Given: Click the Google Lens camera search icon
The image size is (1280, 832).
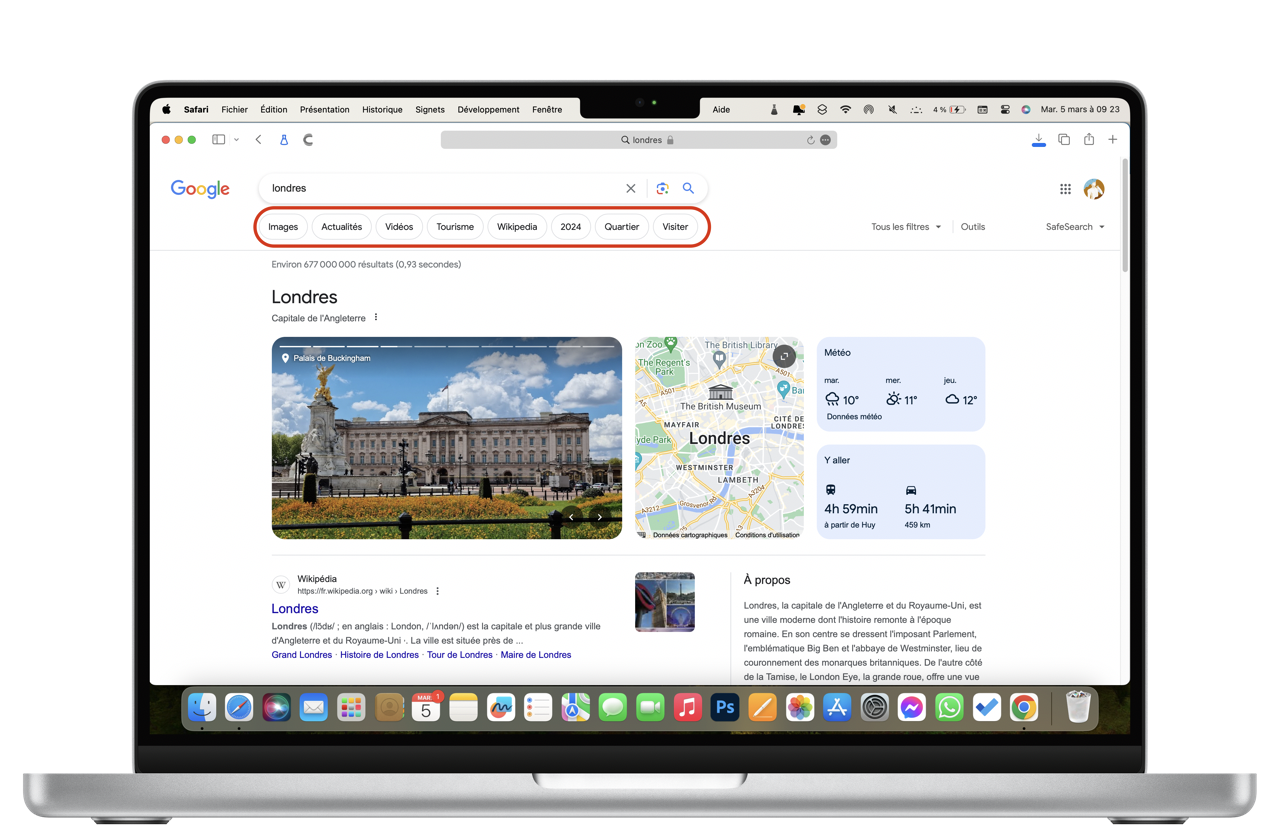Looking at the screenshot, I should (x=662, y=188).
